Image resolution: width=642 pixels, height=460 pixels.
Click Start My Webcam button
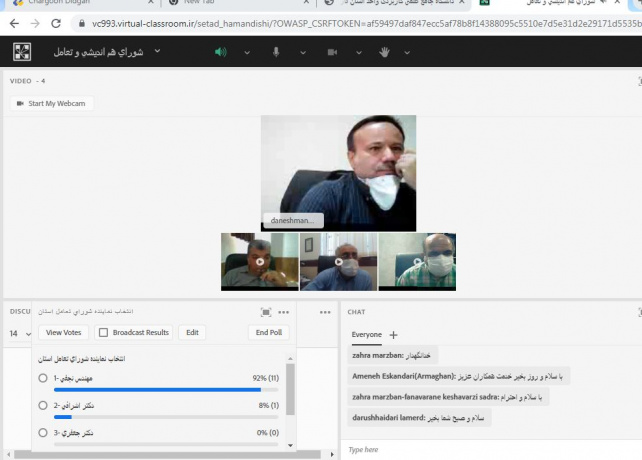50,103
